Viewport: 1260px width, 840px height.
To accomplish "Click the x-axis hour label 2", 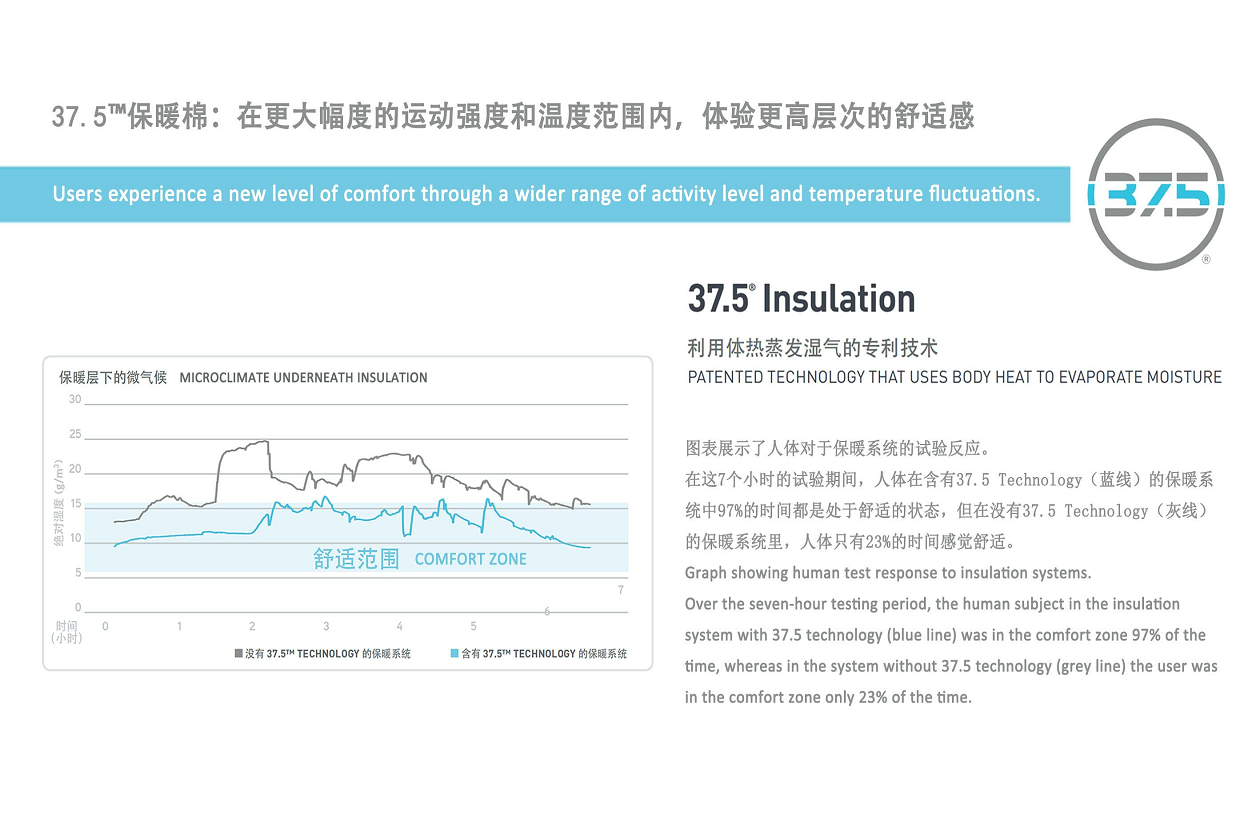I will (252, 627).
